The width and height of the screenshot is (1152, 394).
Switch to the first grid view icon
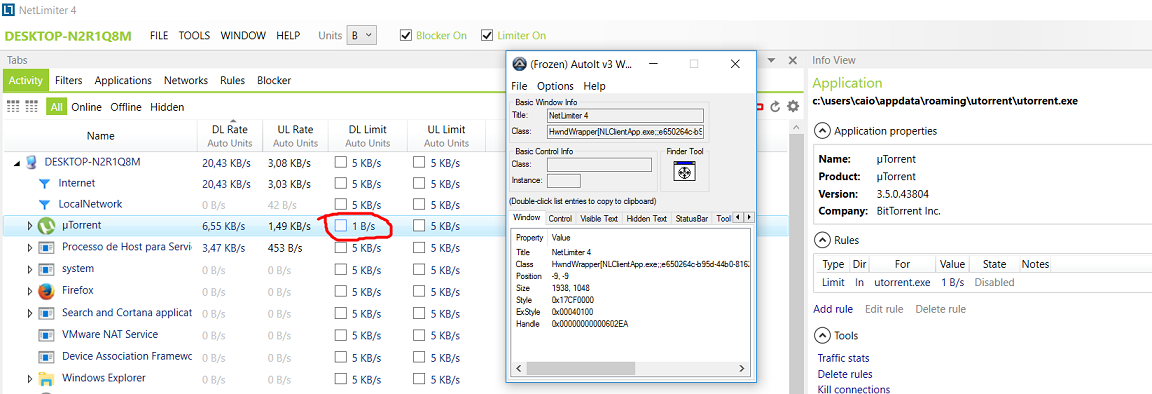[x=13, y=107]
